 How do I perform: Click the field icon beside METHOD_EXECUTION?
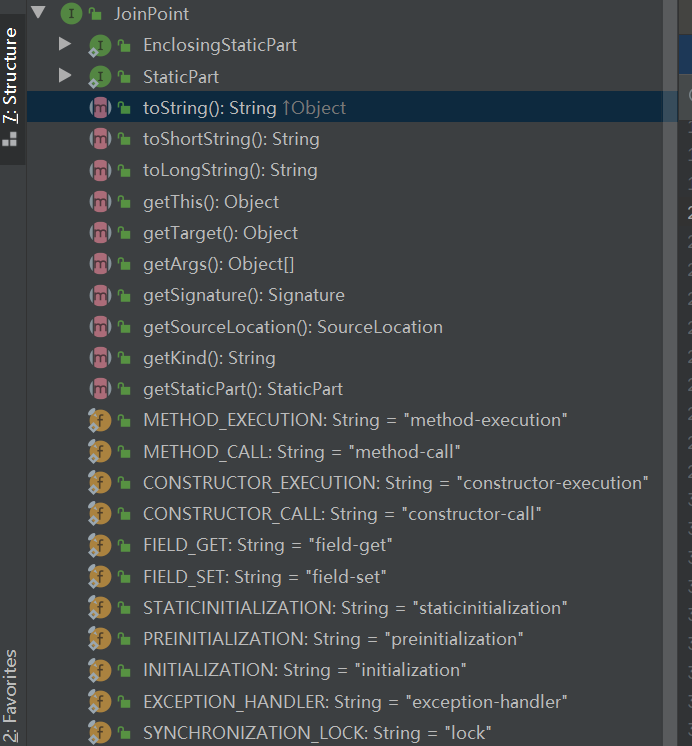[x=100, y=421]
